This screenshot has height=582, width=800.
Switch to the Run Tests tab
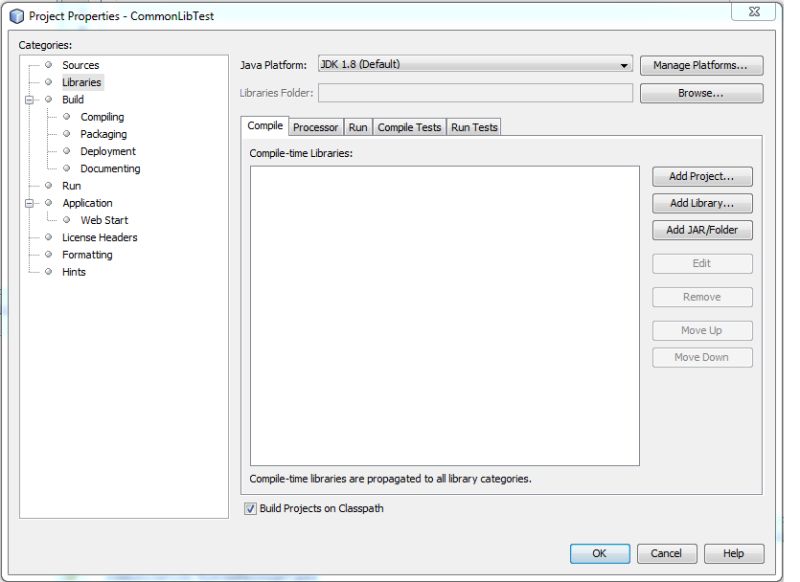474,127
